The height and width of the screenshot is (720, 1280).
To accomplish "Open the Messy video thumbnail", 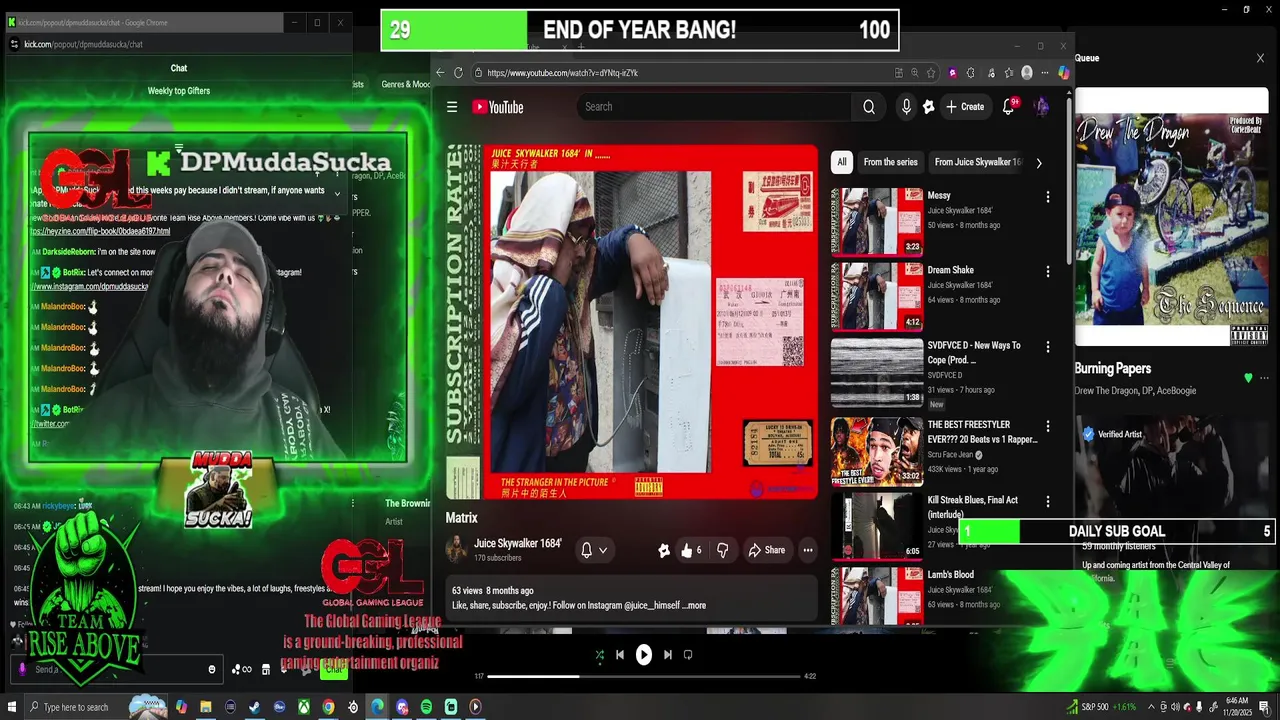I will coord(877,221).
